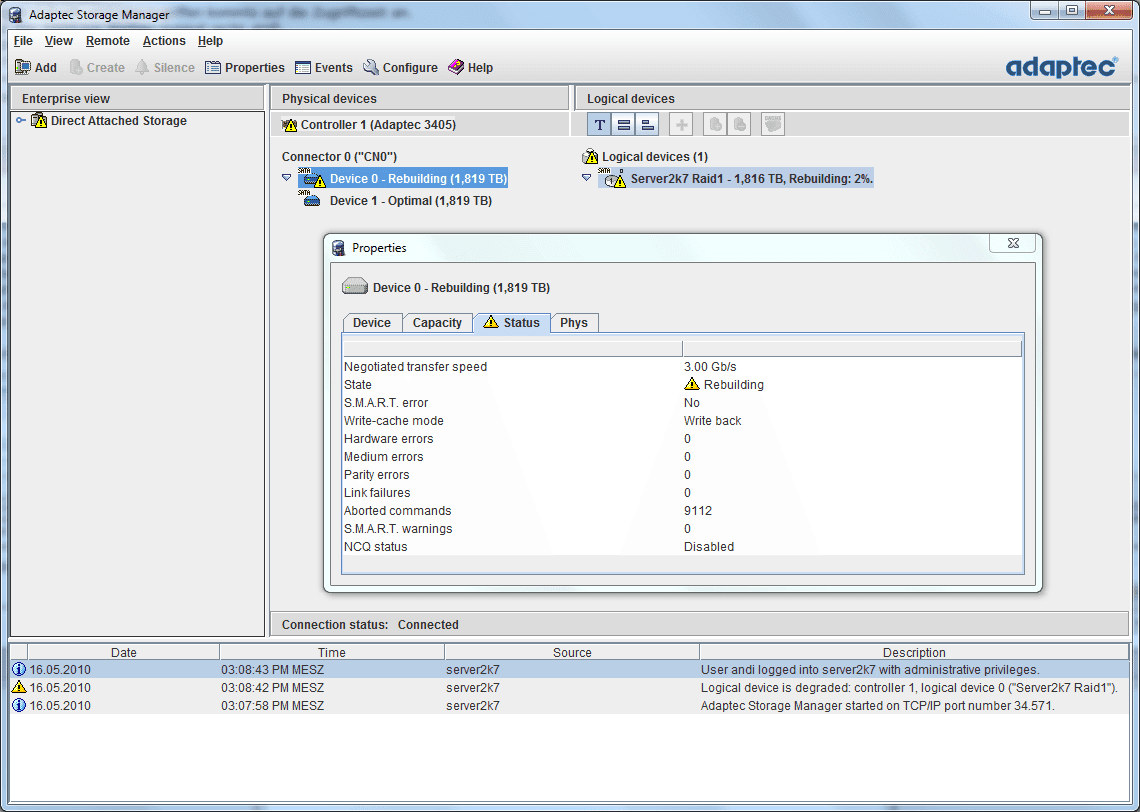Select the Status tab
This screenshot has width=1140, height=812.
pyautogui.click(x=512, y=322)
